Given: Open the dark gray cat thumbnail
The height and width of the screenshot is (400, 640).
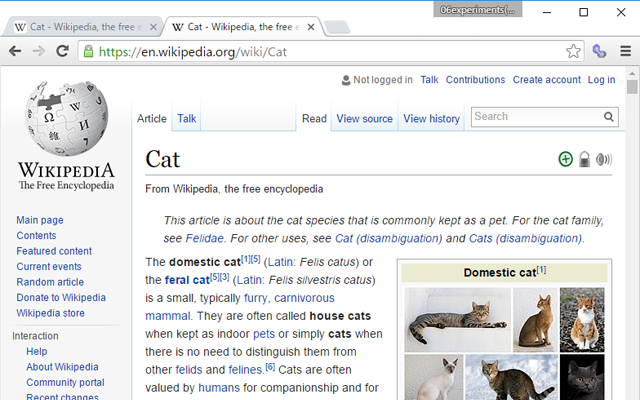Looking at the screenshot, I should [582, 377].
